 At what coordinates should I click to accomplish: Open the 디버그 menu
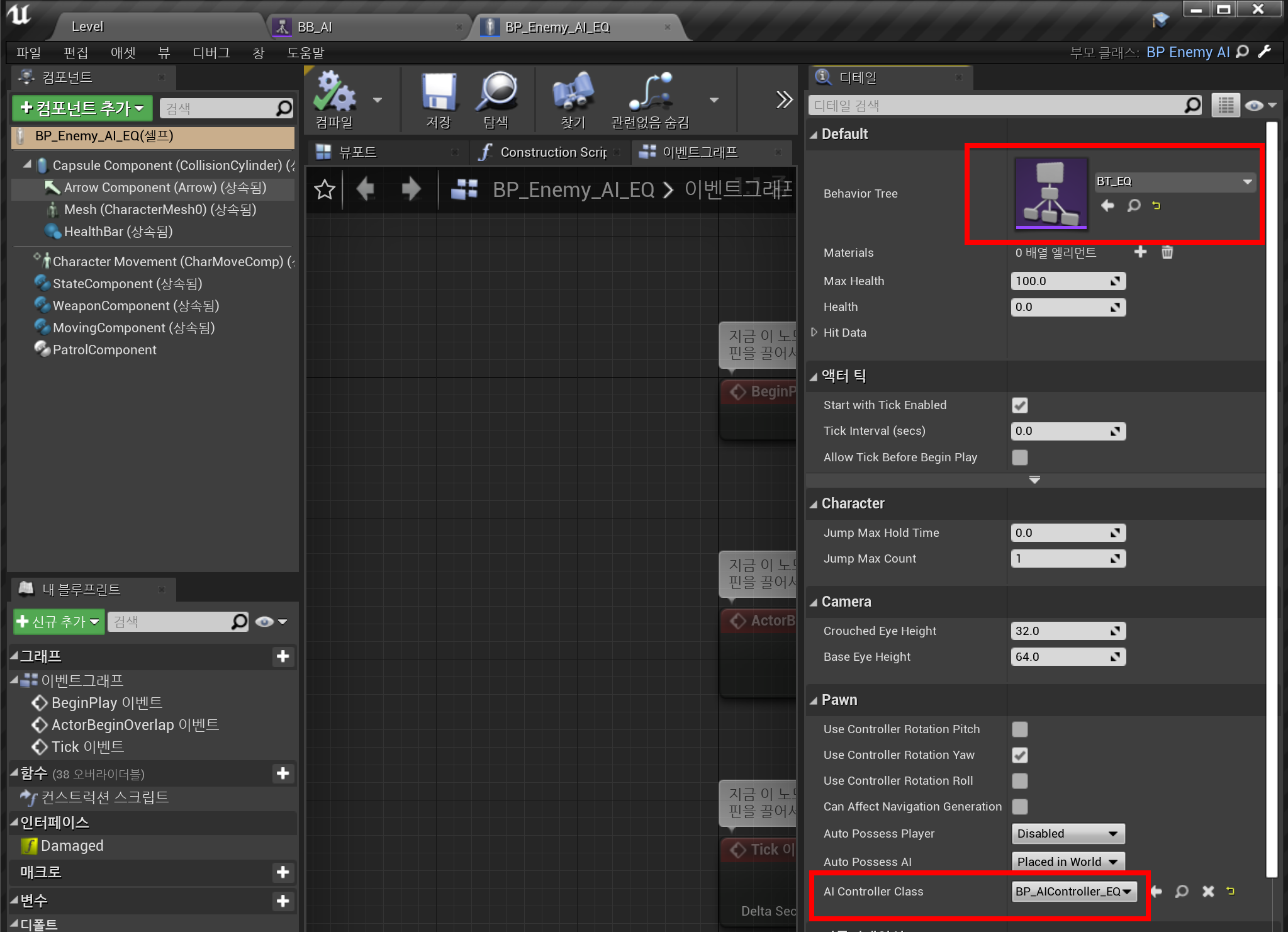click(x=211, y=53)
